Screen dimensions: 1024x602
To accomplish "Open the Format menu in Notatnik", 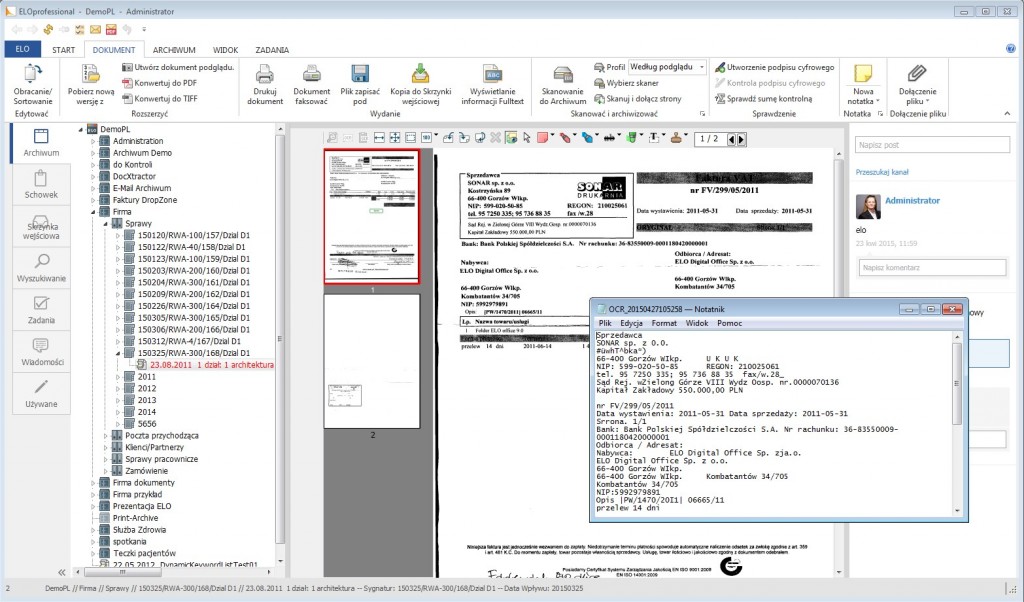I will coord(664,323).
